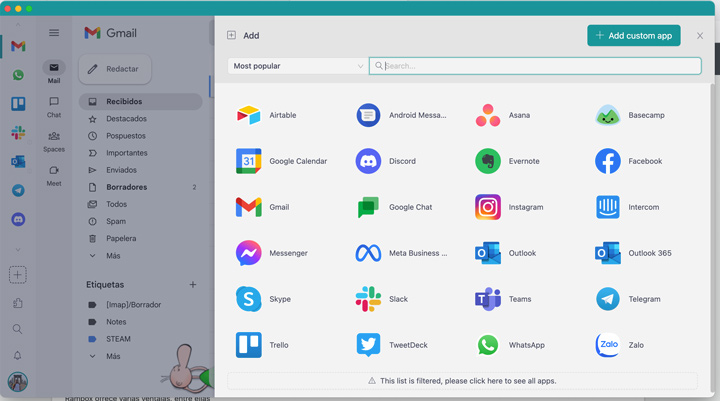
Task: Add the Asana app
Action: click(502, 115)
